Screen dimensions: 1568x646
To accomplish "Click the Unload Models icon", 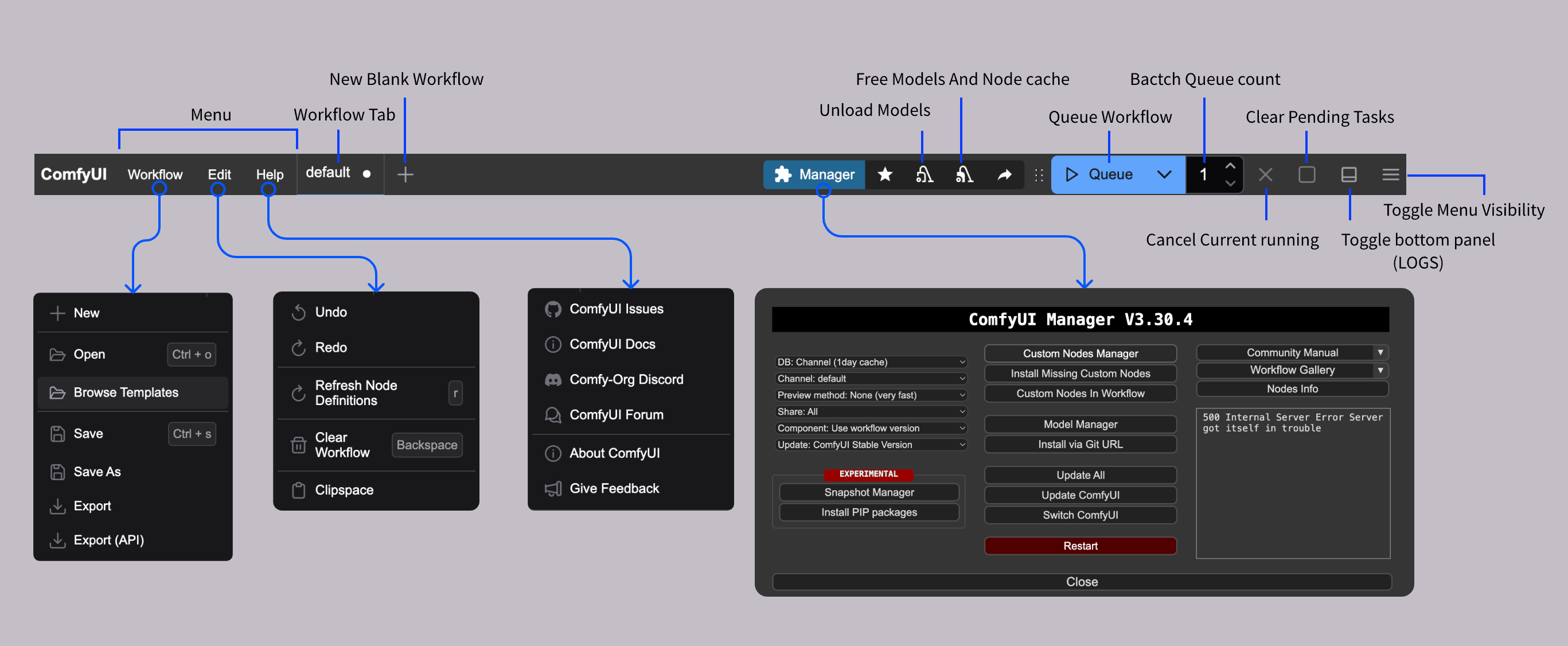I will [923, 175].
